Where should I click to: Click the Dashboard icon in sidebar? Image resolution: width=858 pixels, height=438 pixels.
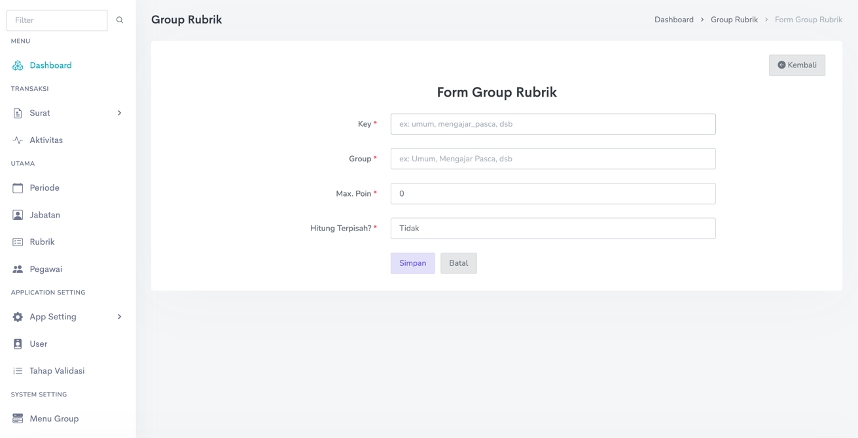pos(18,66)
